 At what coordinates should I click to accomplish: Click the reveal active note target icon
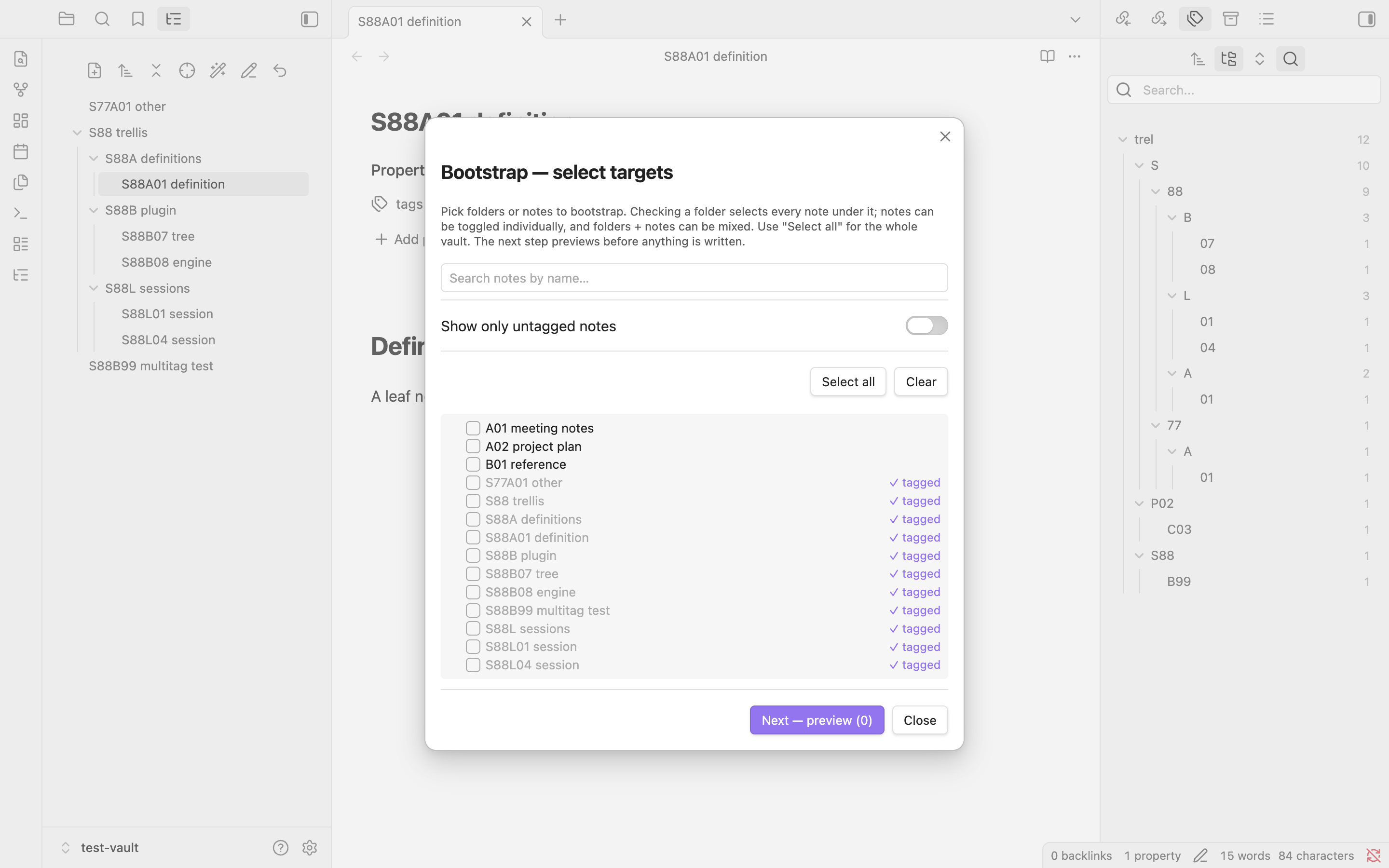point(187,70)
